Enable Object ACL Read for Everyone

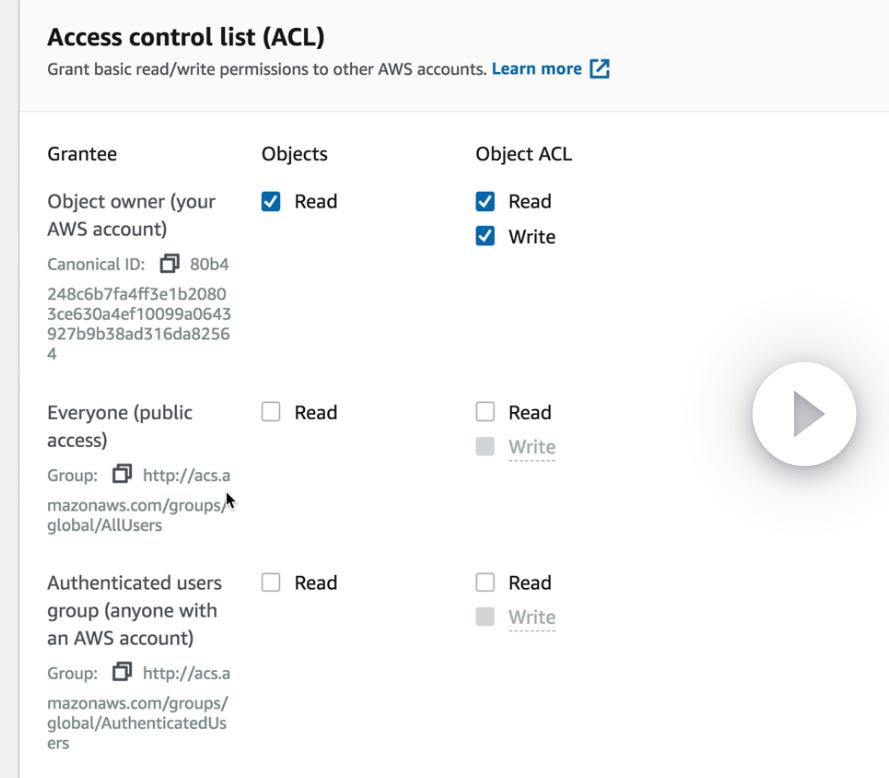[x=485, y=412]
